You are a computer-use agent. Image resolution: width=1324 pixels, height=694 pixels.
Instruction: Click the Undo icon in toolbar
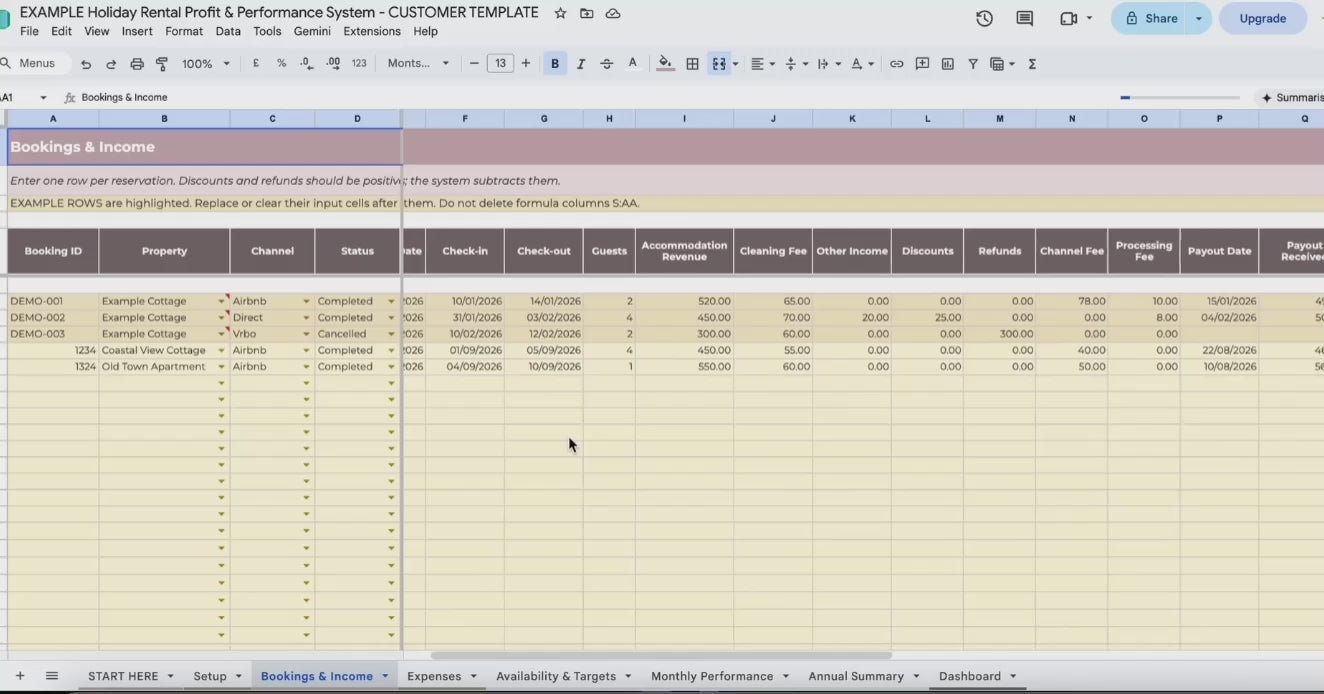86,64
